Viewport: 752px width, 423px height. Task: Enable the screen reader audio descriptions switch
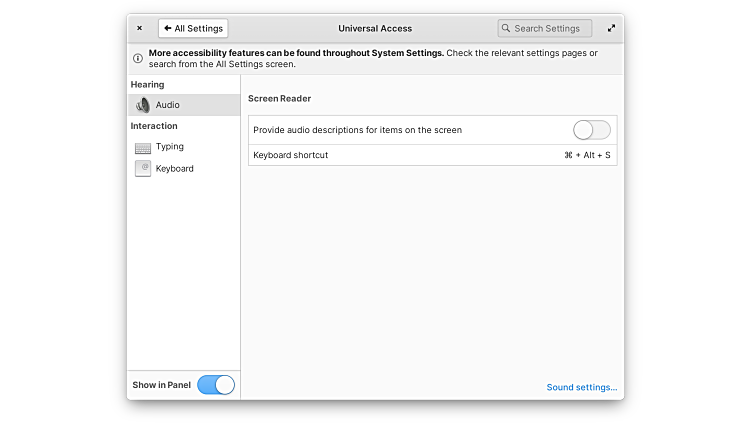tap(591, 130)
